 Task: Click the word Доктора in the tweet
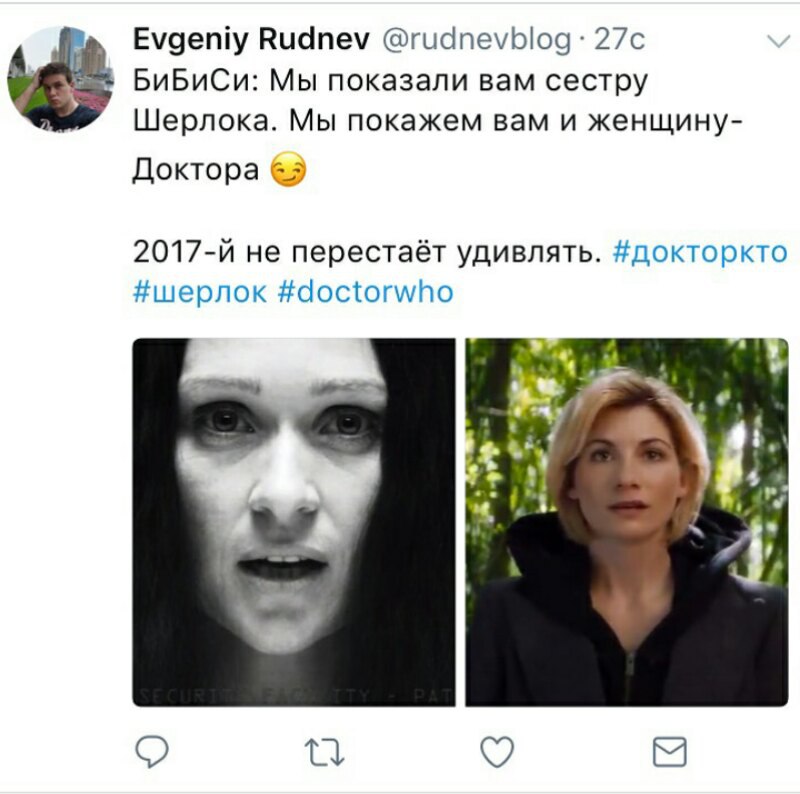196,169
